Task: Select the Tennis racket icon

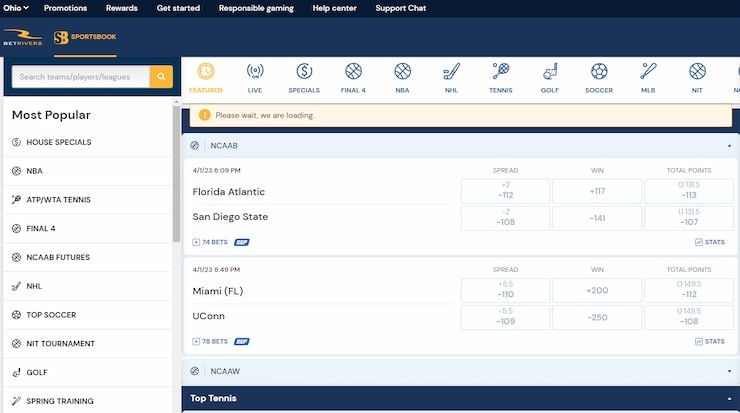Action: tap(501, 72)
